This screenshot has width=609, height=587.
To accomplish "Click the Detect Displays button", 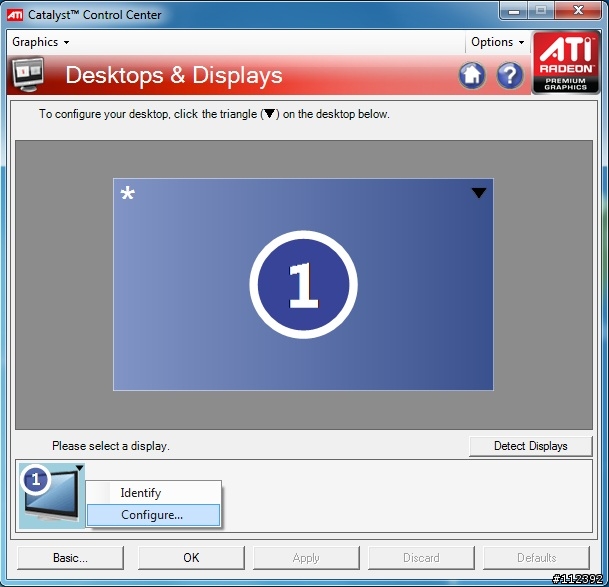I will point(531,446).
